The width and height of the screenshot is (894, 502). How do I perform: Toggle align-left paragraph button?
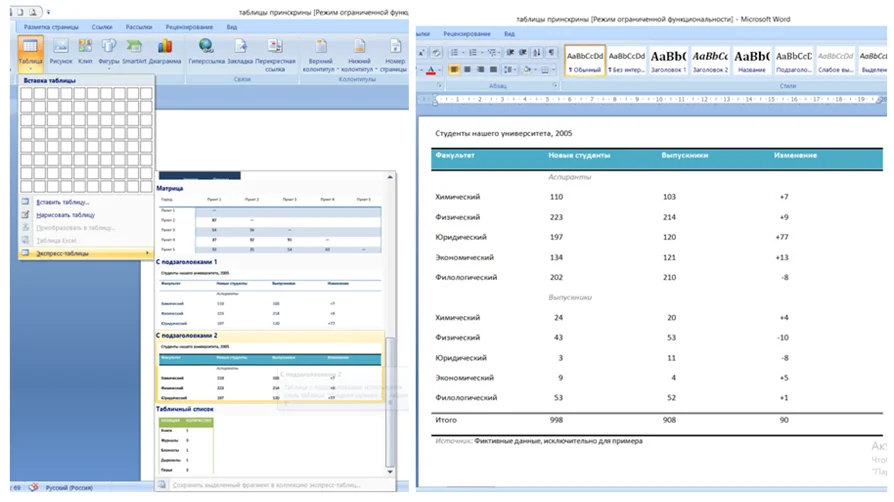click(454, 70)
